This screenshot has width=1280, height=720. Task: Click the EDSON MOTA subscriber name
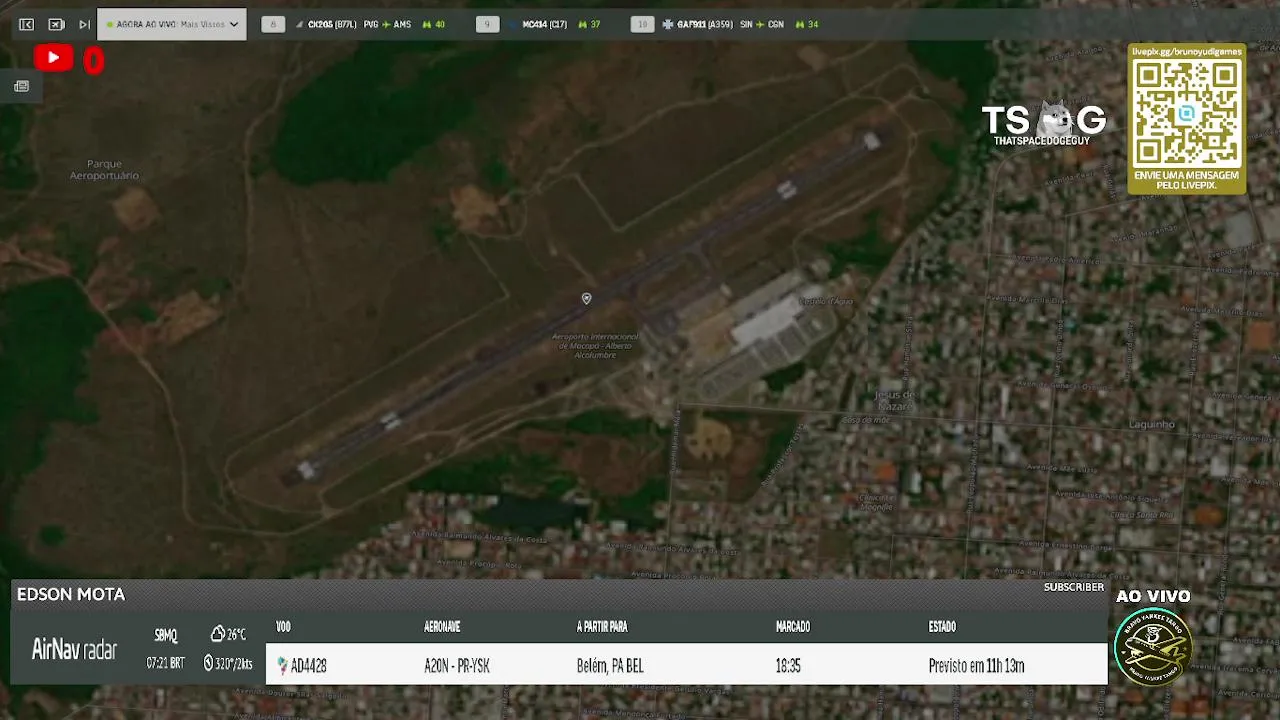pyautogui.click(x=71, y=594)
